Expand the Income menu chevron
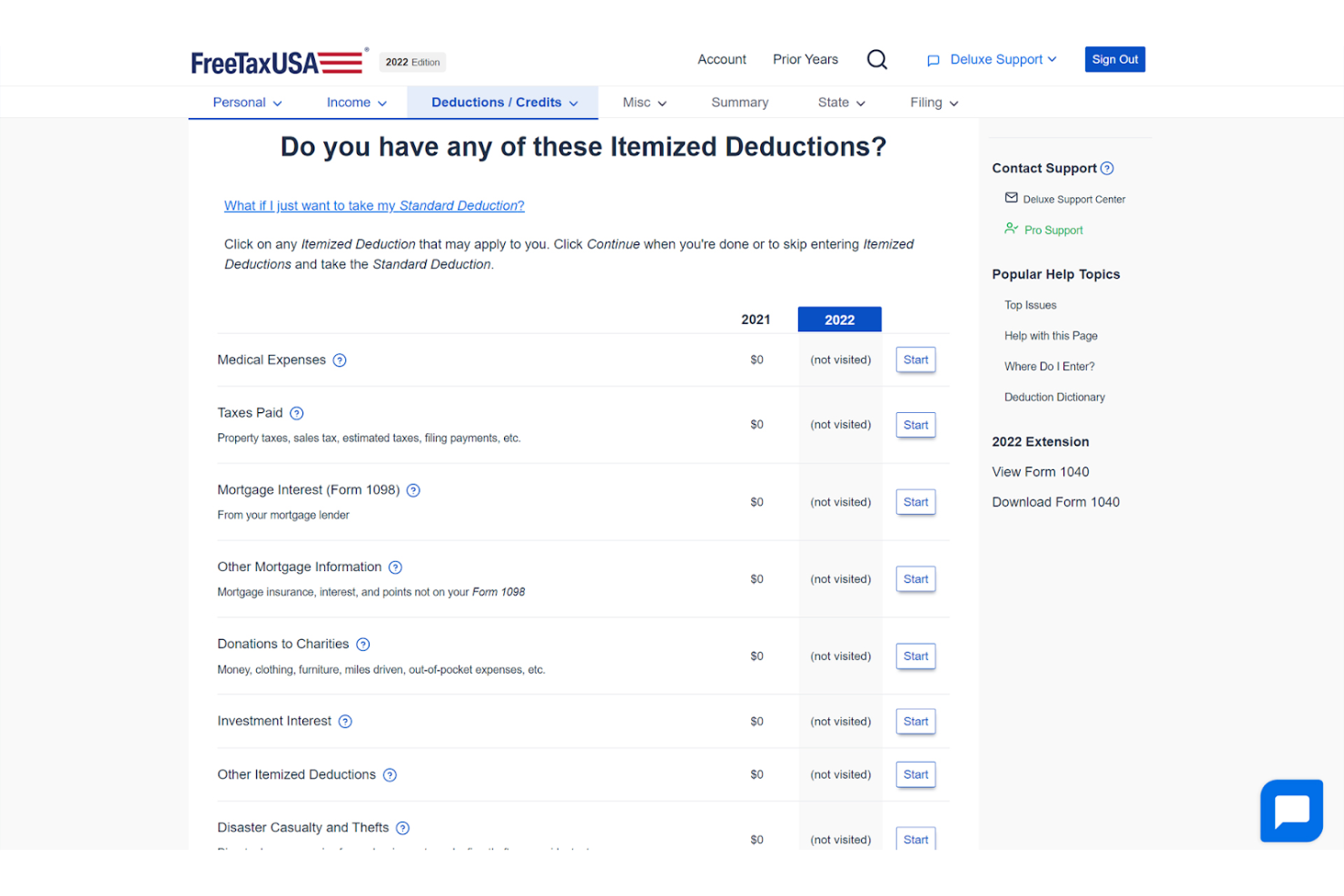Viewport: 1344px width, 896px height. pos(382,103)
